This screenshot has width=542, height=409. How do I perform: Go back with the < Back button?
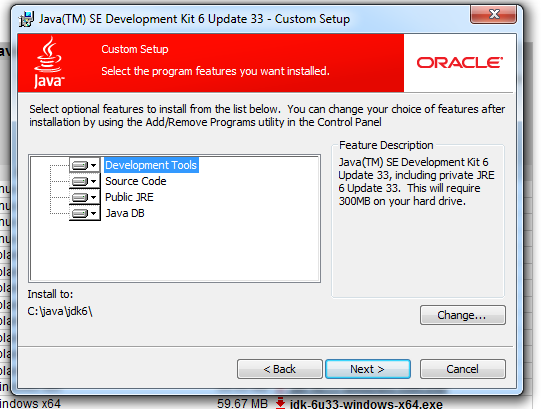(x=280, y=369)
